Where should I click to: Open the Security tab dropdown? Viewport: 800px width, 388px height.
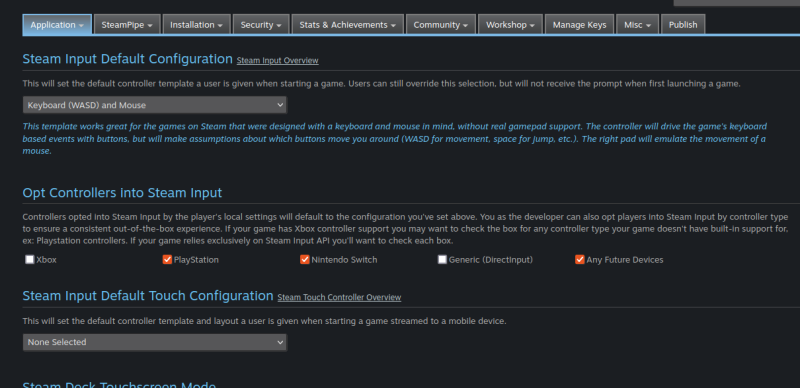(261, 25)
